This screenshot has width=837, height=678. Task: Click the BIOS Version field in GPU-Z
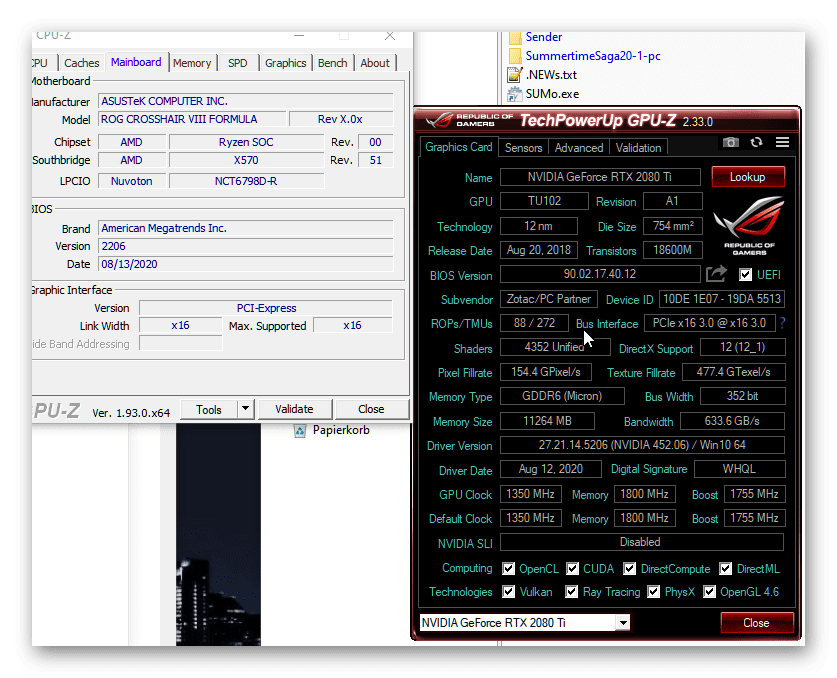click(x=600, y=274)
